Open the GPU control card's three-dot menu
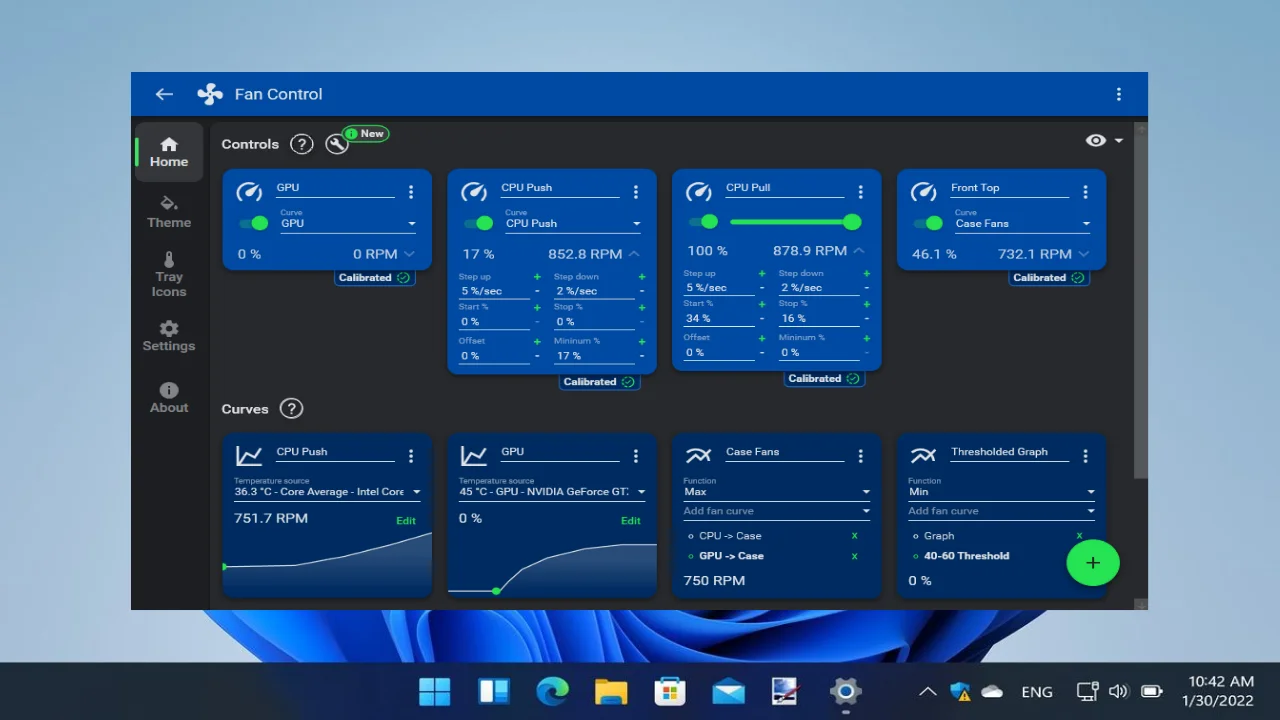The image size is (1280, 720). (x=410, y=192)
